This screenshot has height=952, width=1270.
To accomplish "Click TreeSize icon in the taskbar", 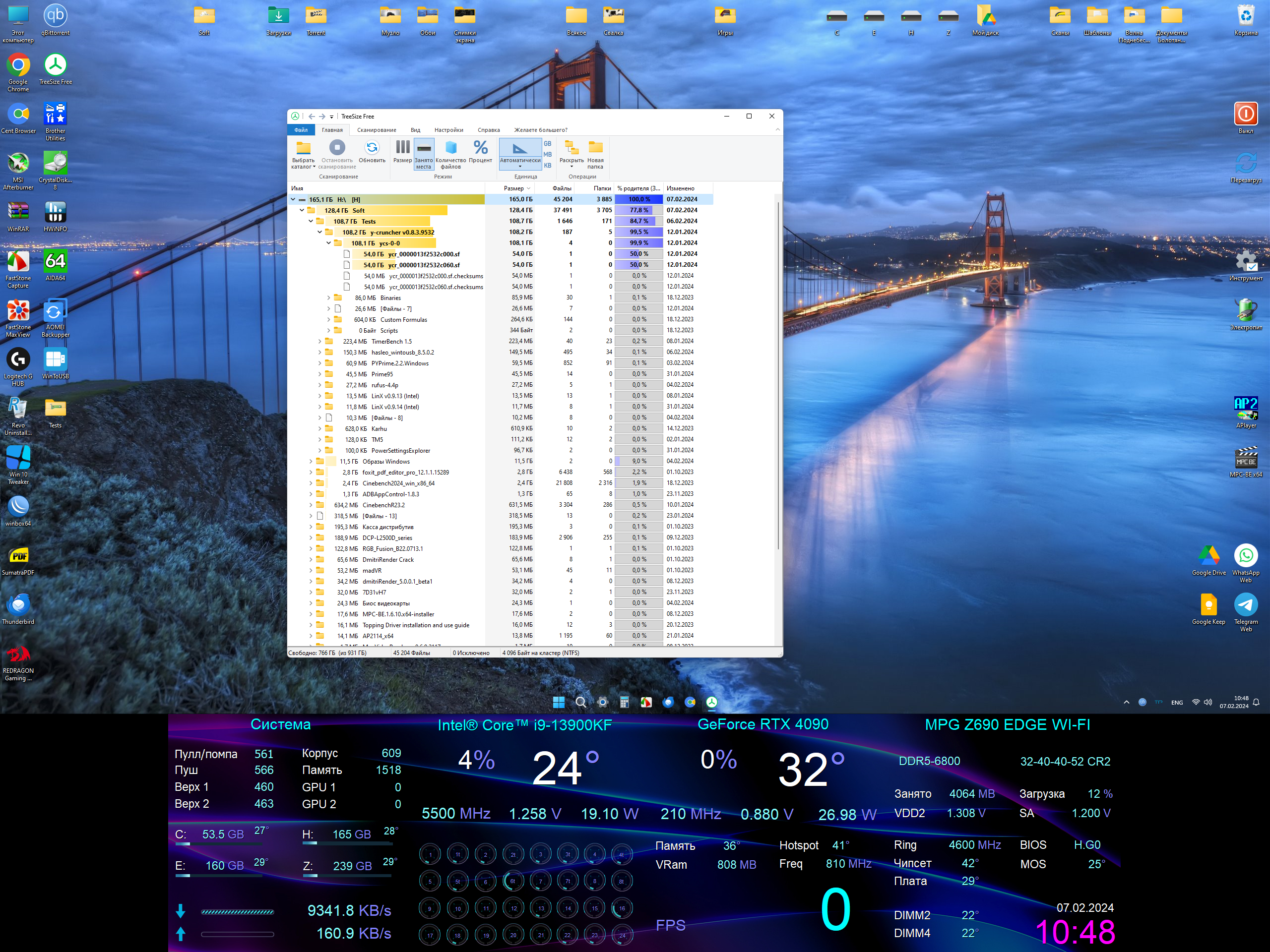I will (711, 703).
